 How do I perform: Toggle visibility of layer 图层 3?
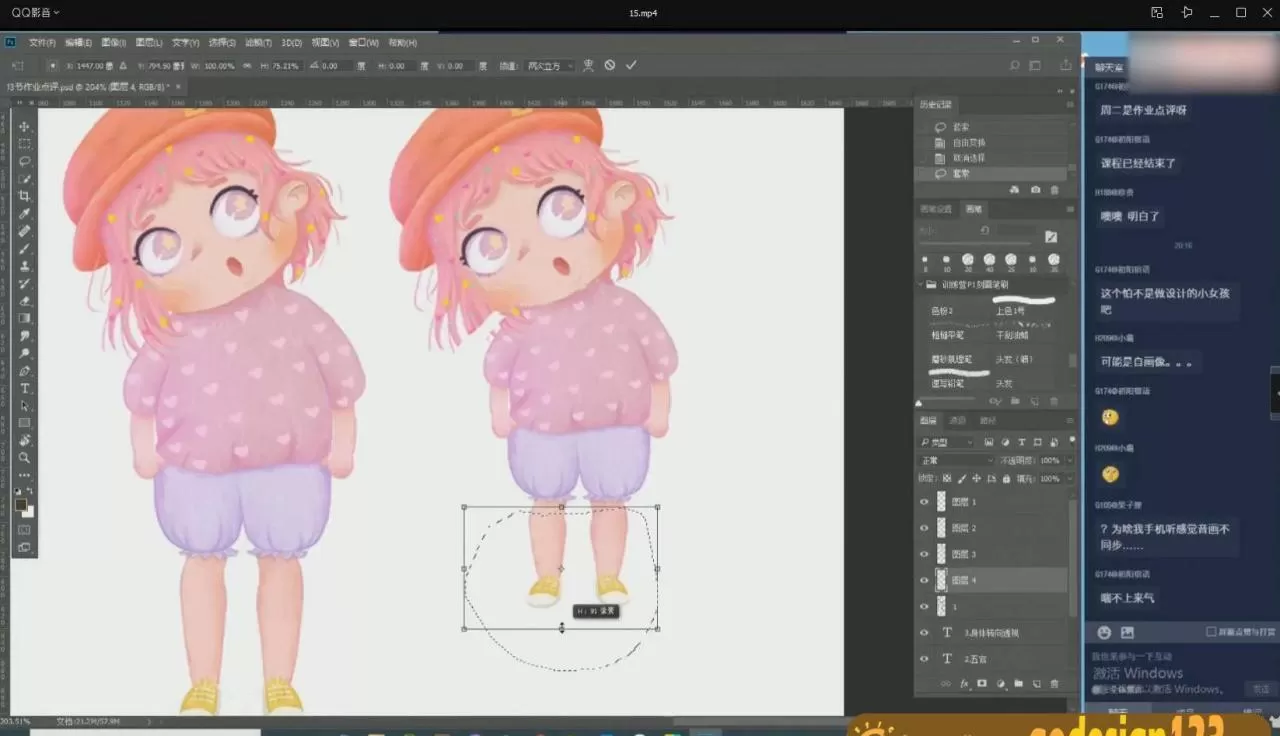(924, 554)
